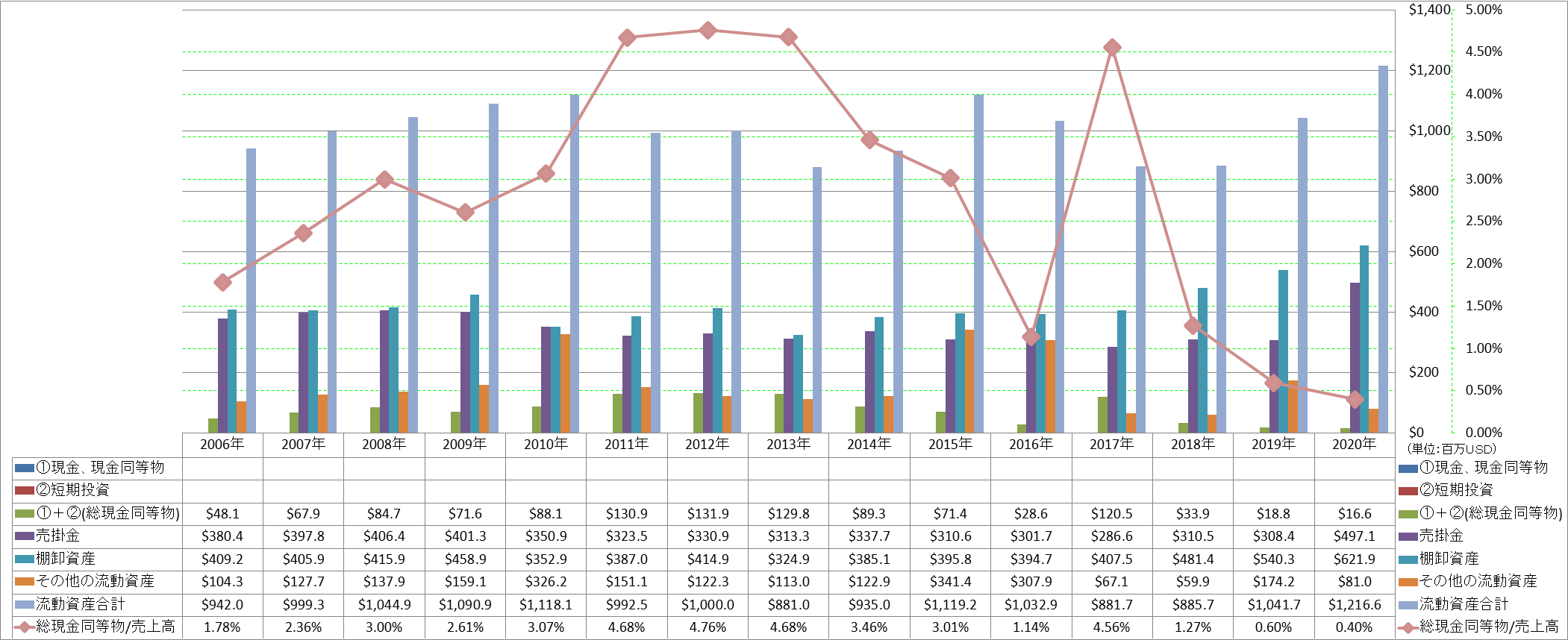Click the 2006年 line marker at 1.78%

pos(222,282)
